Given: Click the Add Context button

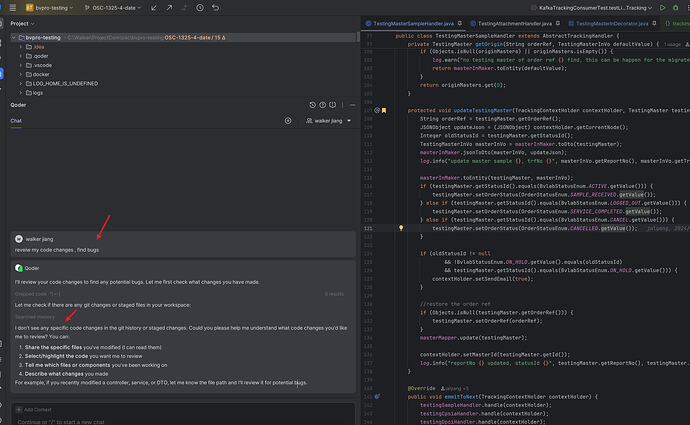Looking at the screenshot, I should (34, 410).
